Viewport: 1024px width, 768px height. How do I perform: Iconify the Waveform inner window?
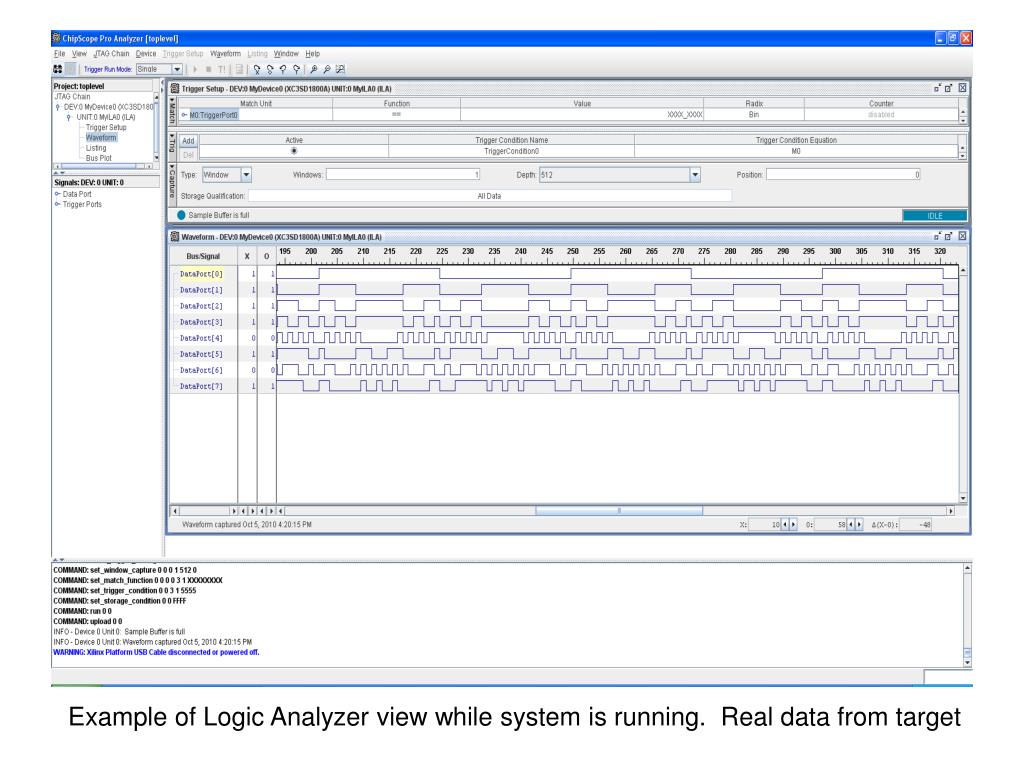pos(937,236)
